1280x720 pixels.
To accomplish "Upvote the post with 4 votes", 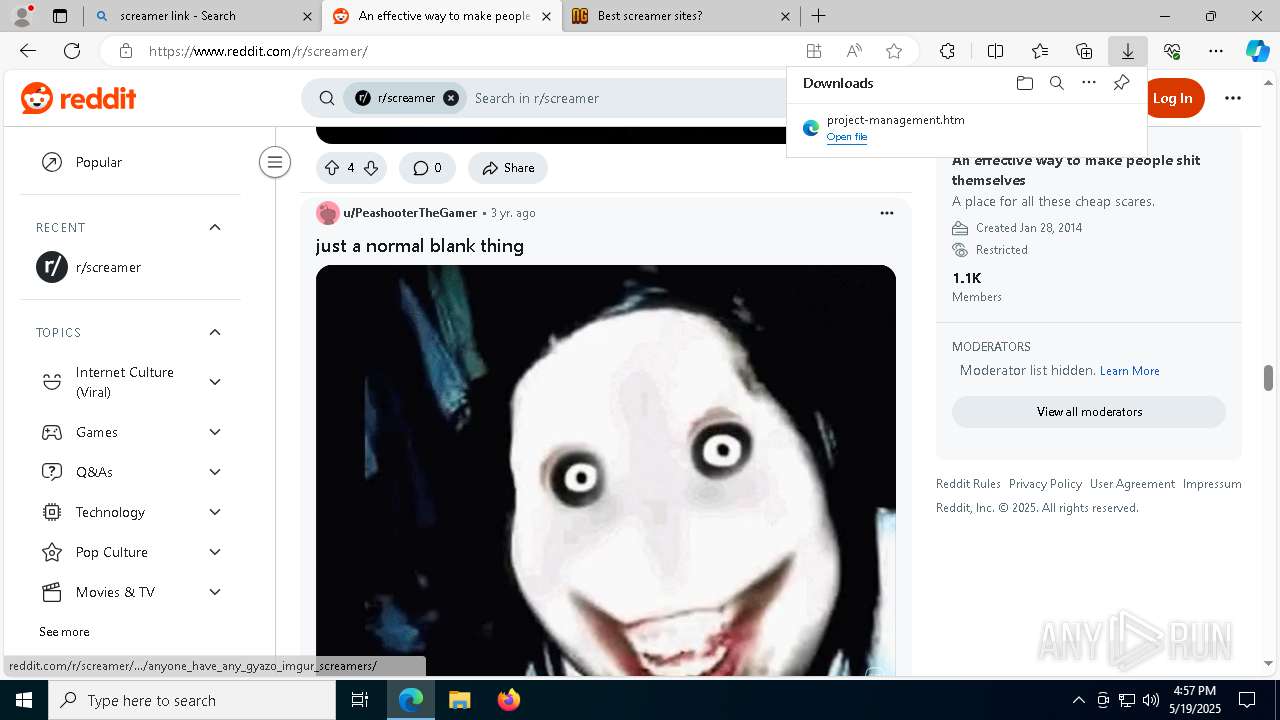I will coord(332,168).
